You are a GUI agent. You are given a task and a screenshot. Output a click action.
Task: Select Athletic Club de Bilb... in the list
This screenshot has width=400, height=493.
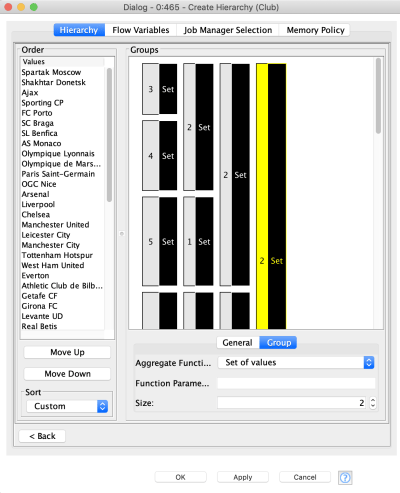click(62, 286)
